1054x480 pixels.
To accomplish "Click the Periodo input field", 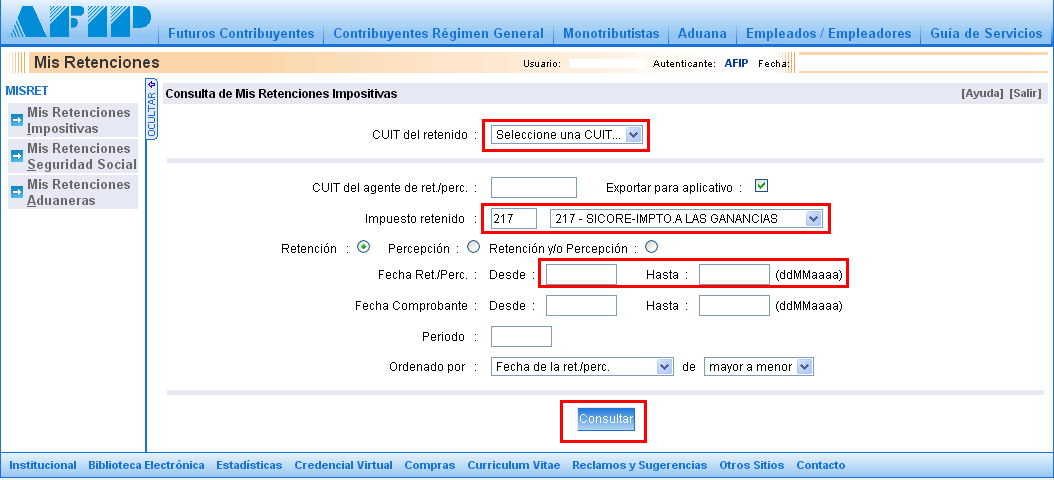I will [521, 337].
